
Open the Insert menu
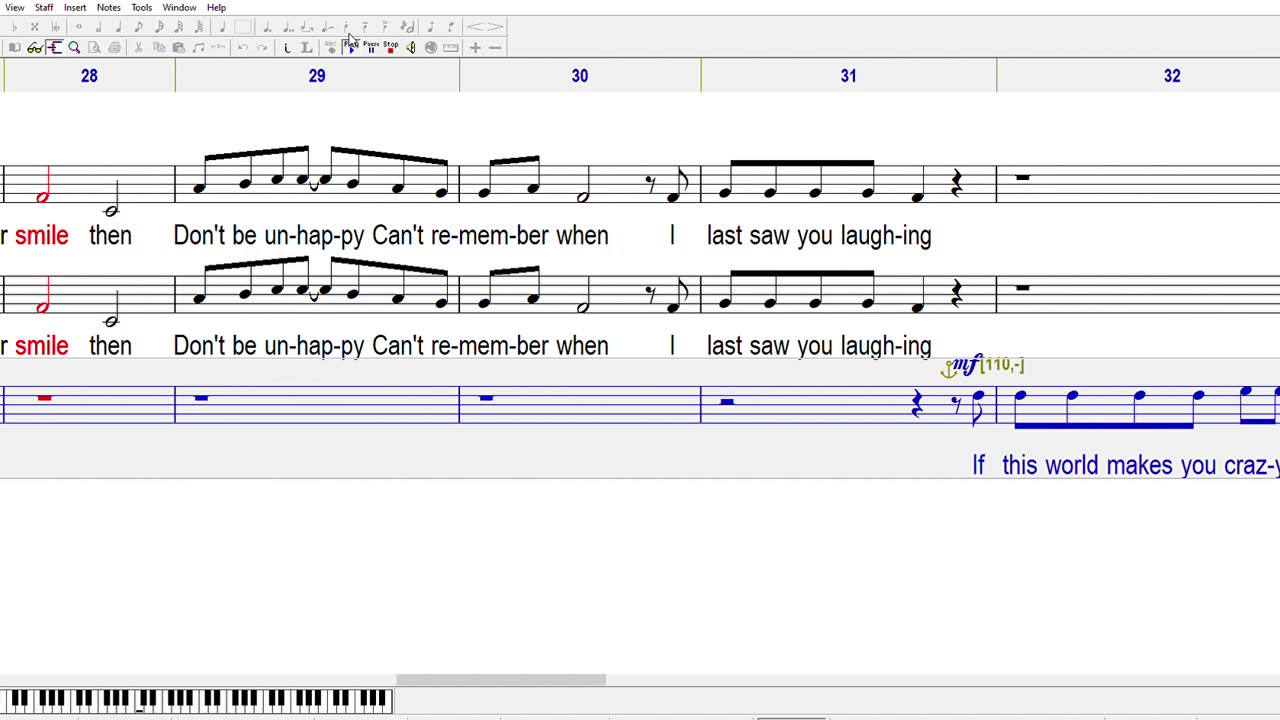75,7
